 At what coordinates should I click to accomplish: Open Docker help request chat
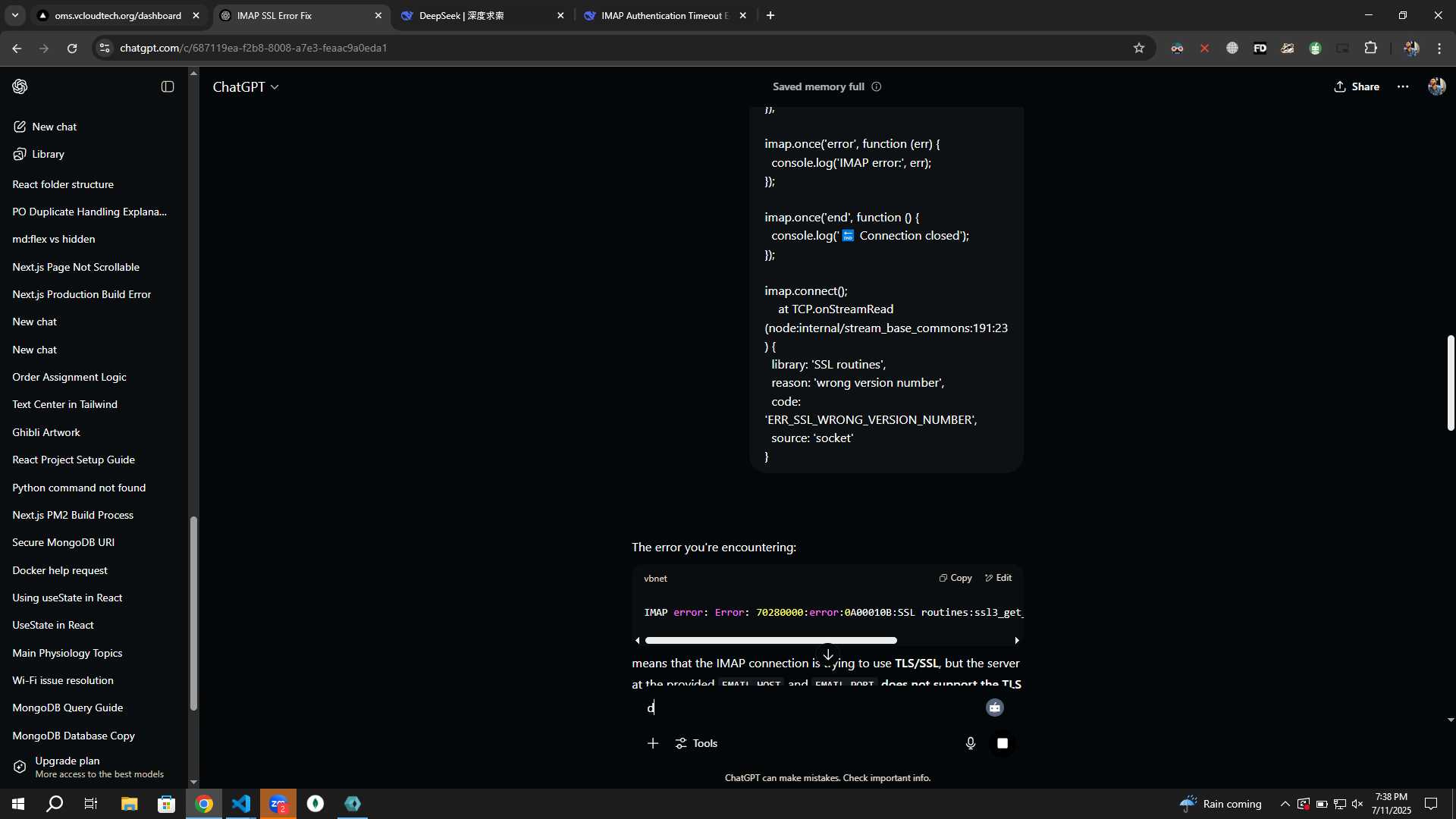(x=60, y=570)
